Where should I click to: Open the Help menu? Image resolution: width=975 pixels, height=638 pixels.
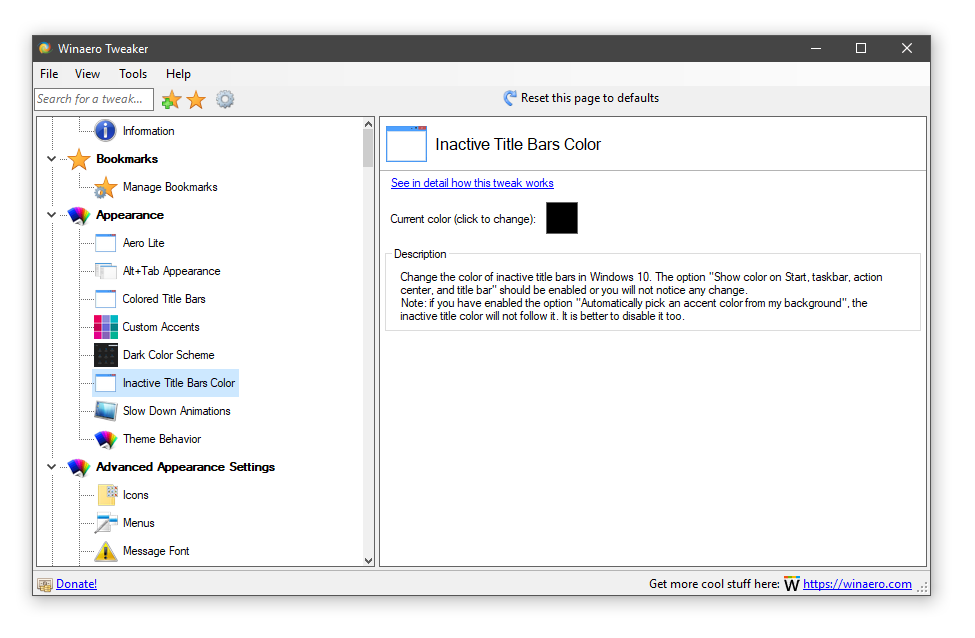[x=178, y=74]
